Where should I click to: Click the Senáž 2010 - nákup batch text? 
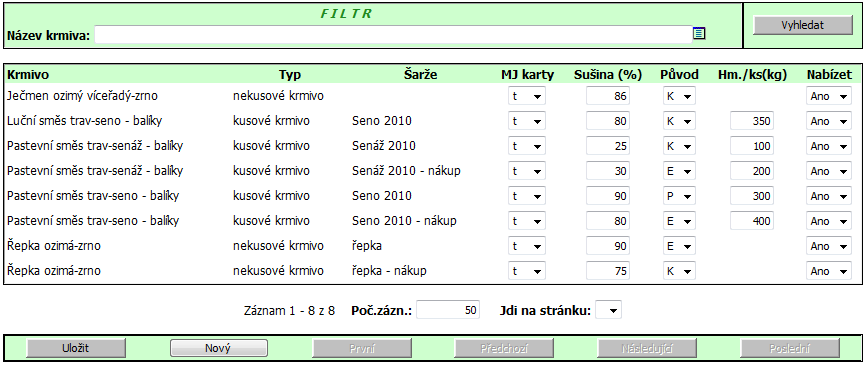coord(406,171)
